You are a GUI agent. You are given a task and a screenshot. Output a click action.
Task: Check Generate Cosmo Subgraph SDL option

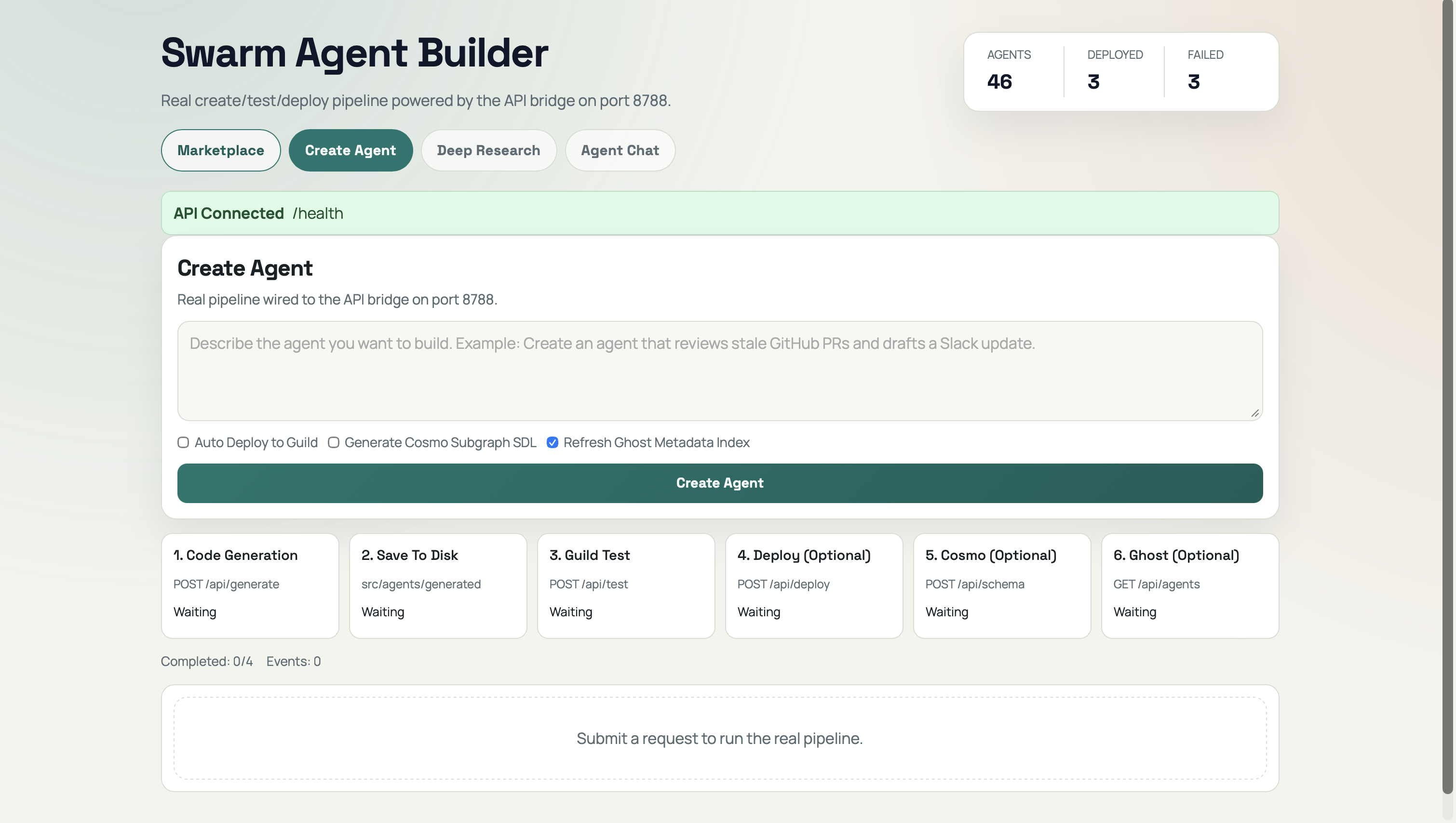[x=334, y=443]
